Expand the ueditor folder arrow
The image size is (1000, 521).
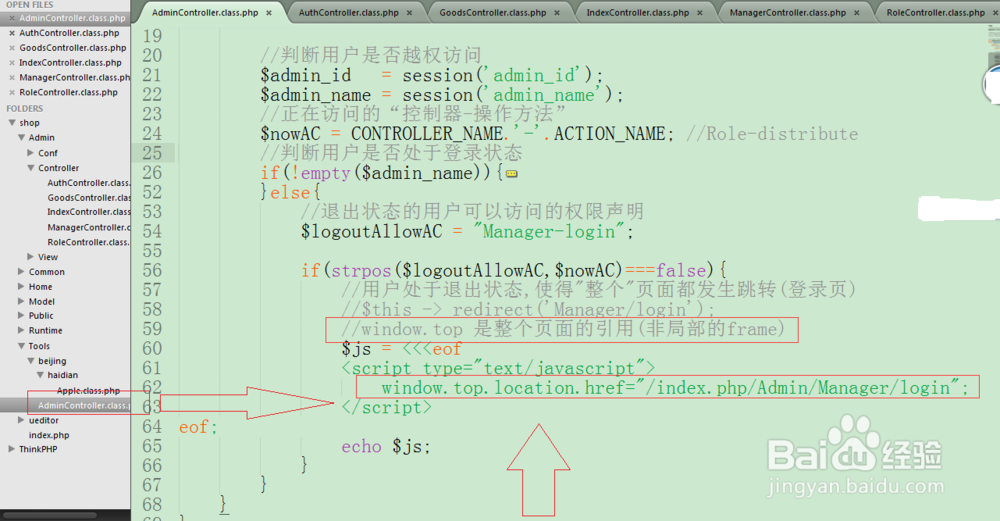coord(21,420)
